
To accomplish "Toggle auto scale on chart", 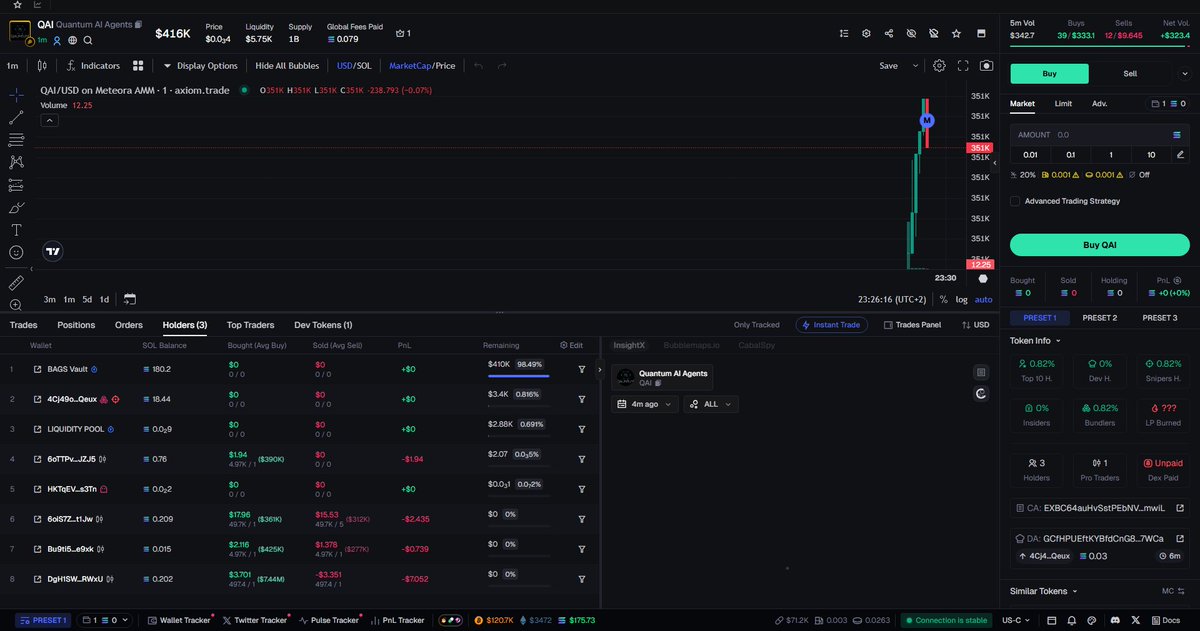I will click(x=984, y=299).
